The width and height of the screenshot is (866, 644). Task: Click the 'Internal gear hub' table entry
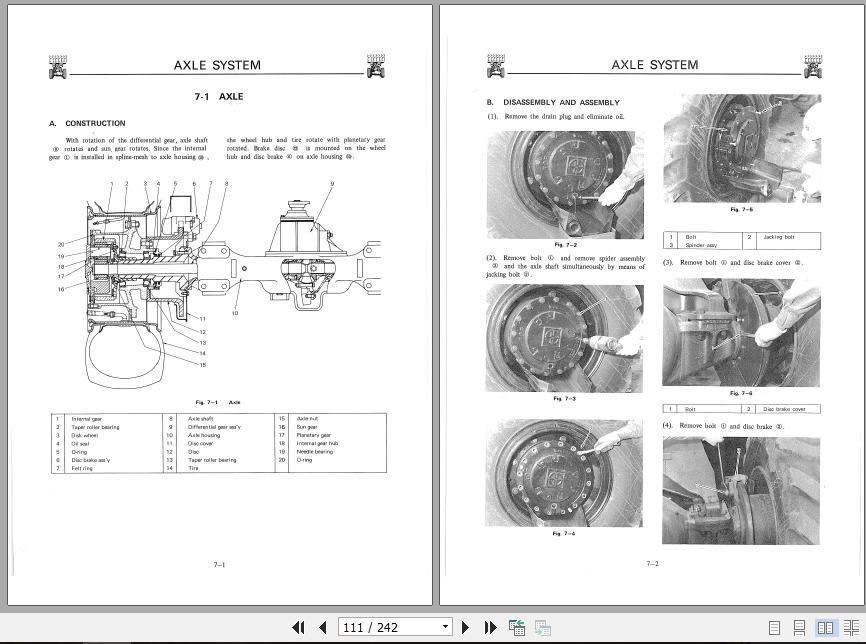(317, 444)
